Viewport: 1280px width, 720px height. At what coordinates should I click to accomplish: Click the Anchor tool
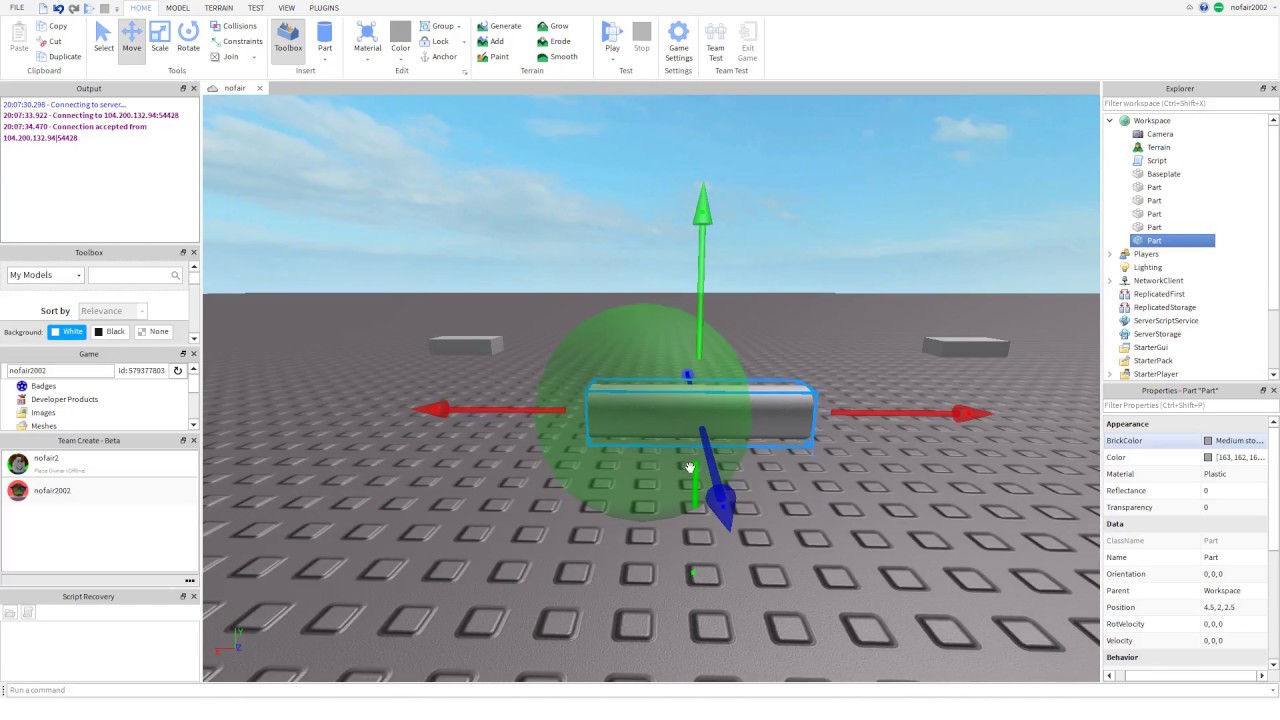(x=438, y=57)
